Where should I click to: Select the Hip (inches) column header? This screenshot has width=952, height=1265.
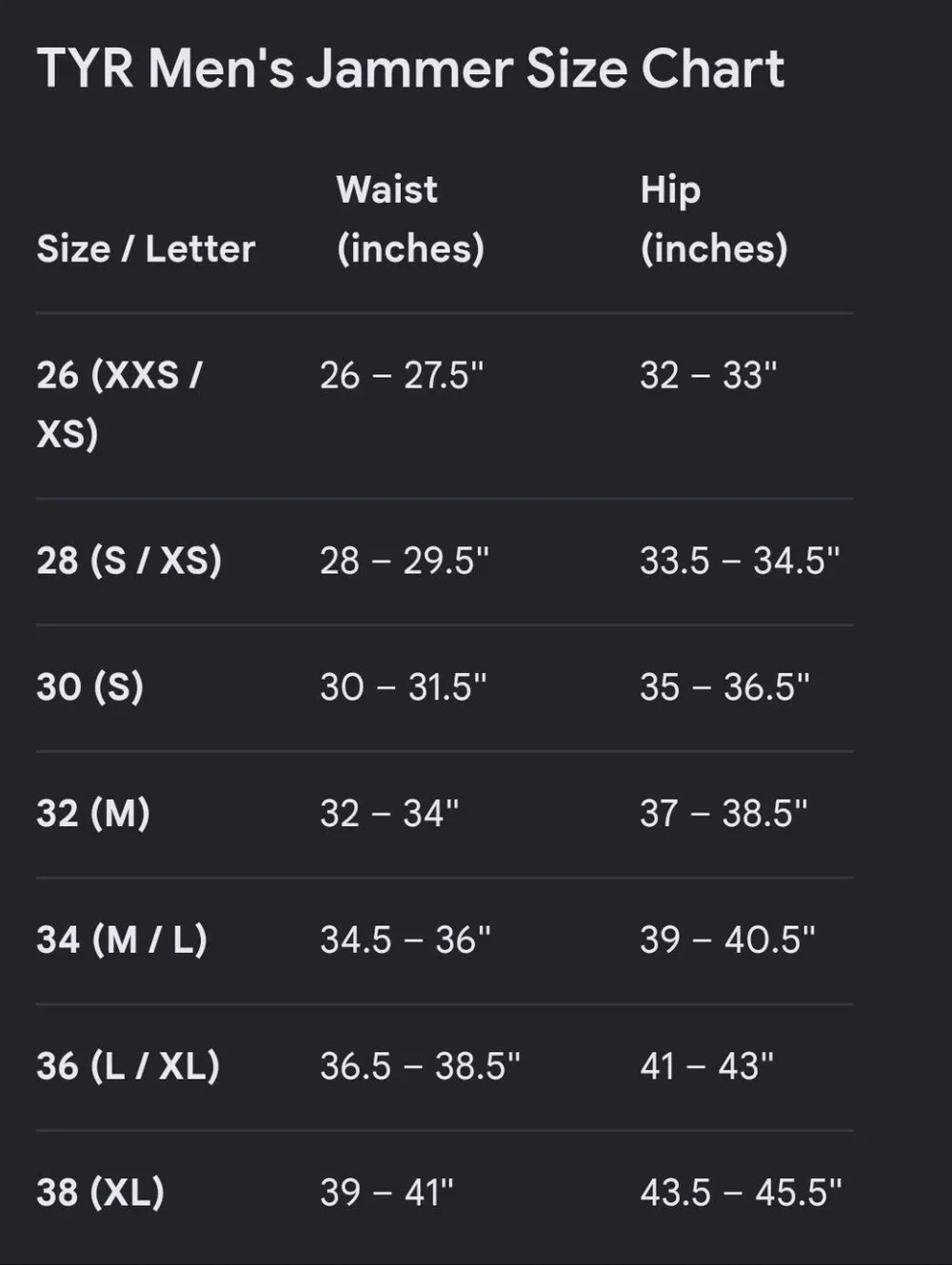click(714, 219)
